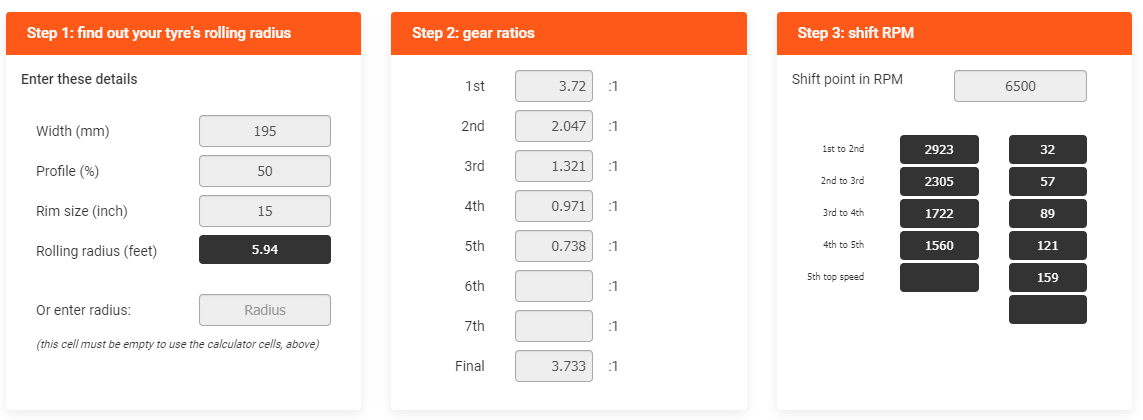Click the 3rd gear ratio box

[554, 166]
